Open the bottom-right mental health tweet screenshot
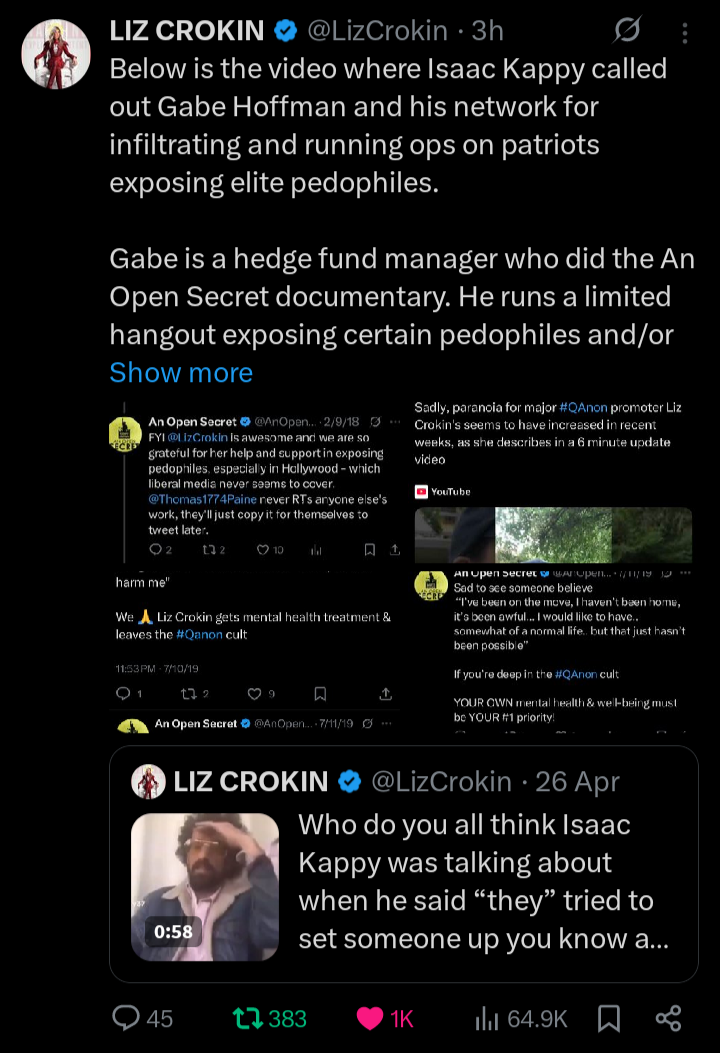 [x=553, y=652]
